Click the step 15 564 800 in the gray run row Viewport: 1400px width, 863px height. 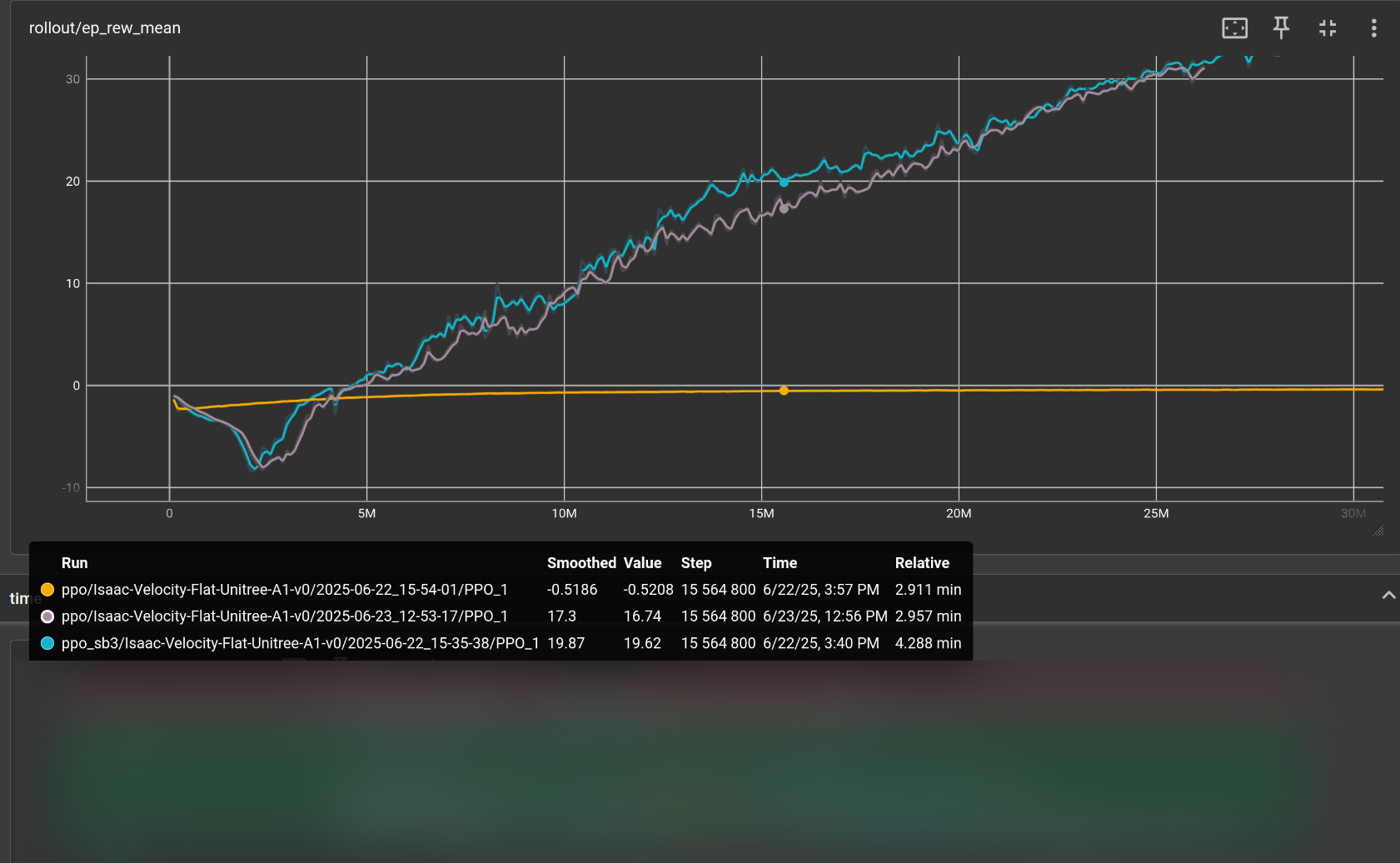[x=718, y=616]
